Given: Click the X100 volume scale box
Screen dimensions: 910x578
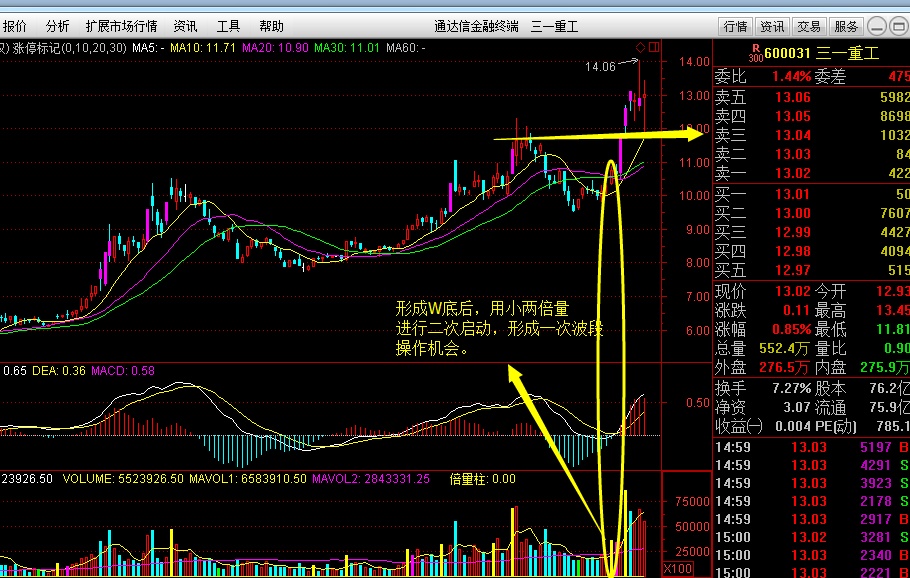Looking at the screenshot, I should 679,568.
